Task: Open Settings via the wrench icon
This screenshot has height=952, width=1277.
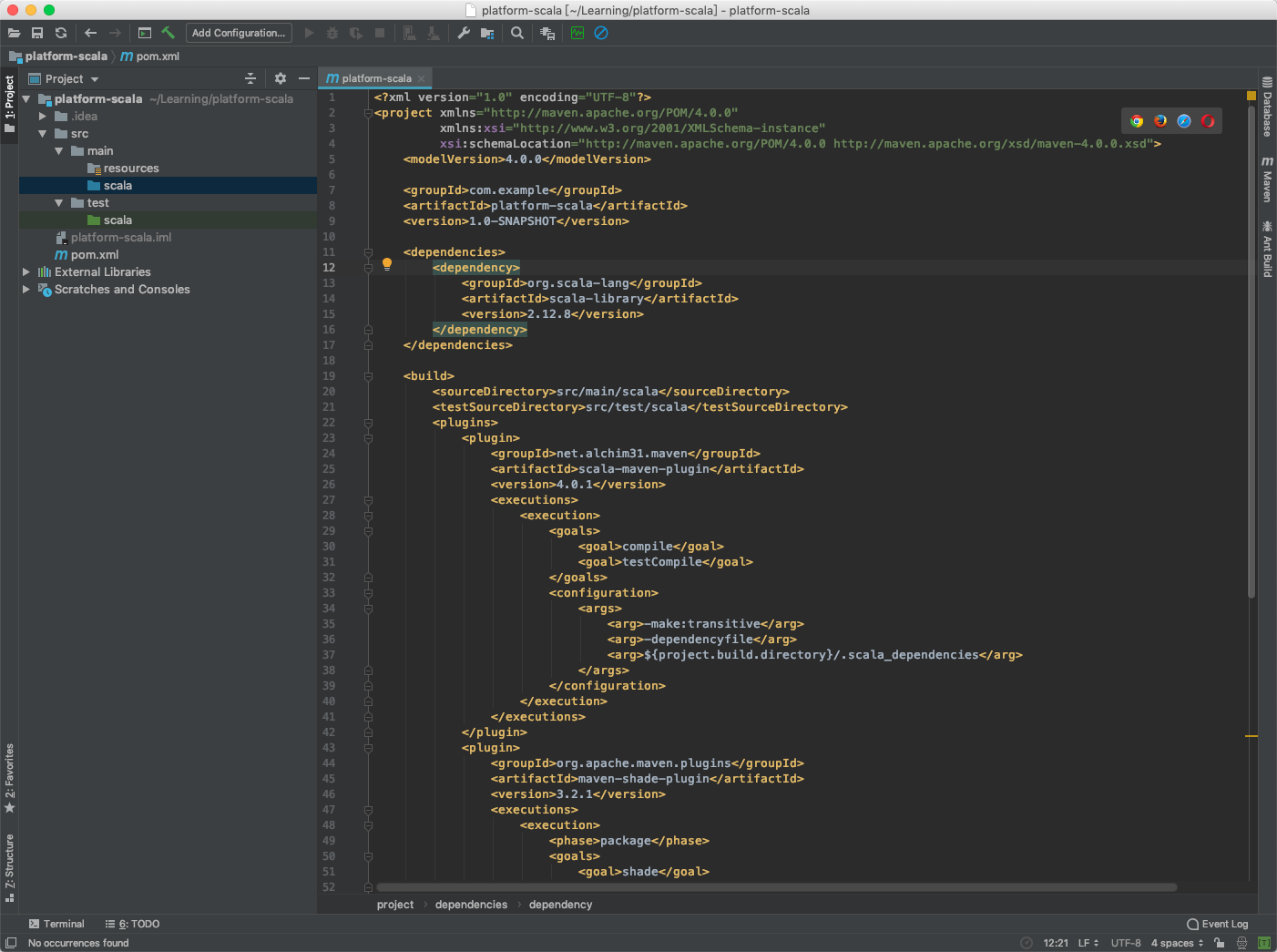Action: point(464,33)
